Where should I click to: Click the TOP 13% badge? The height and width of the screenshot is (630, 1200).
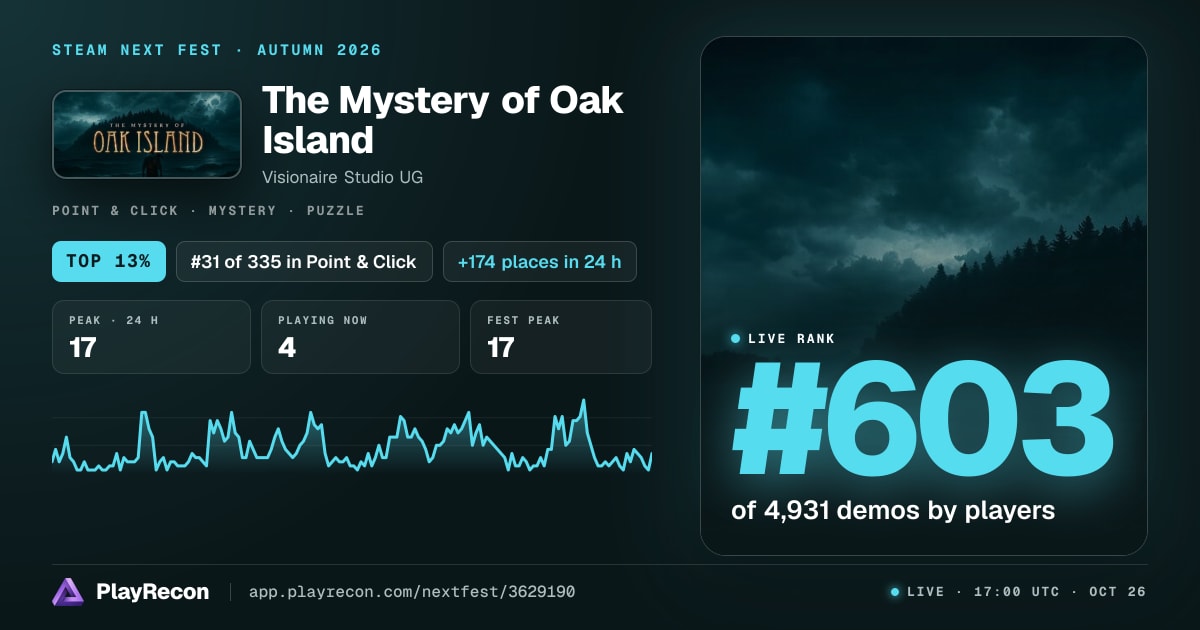coord(108,261)
